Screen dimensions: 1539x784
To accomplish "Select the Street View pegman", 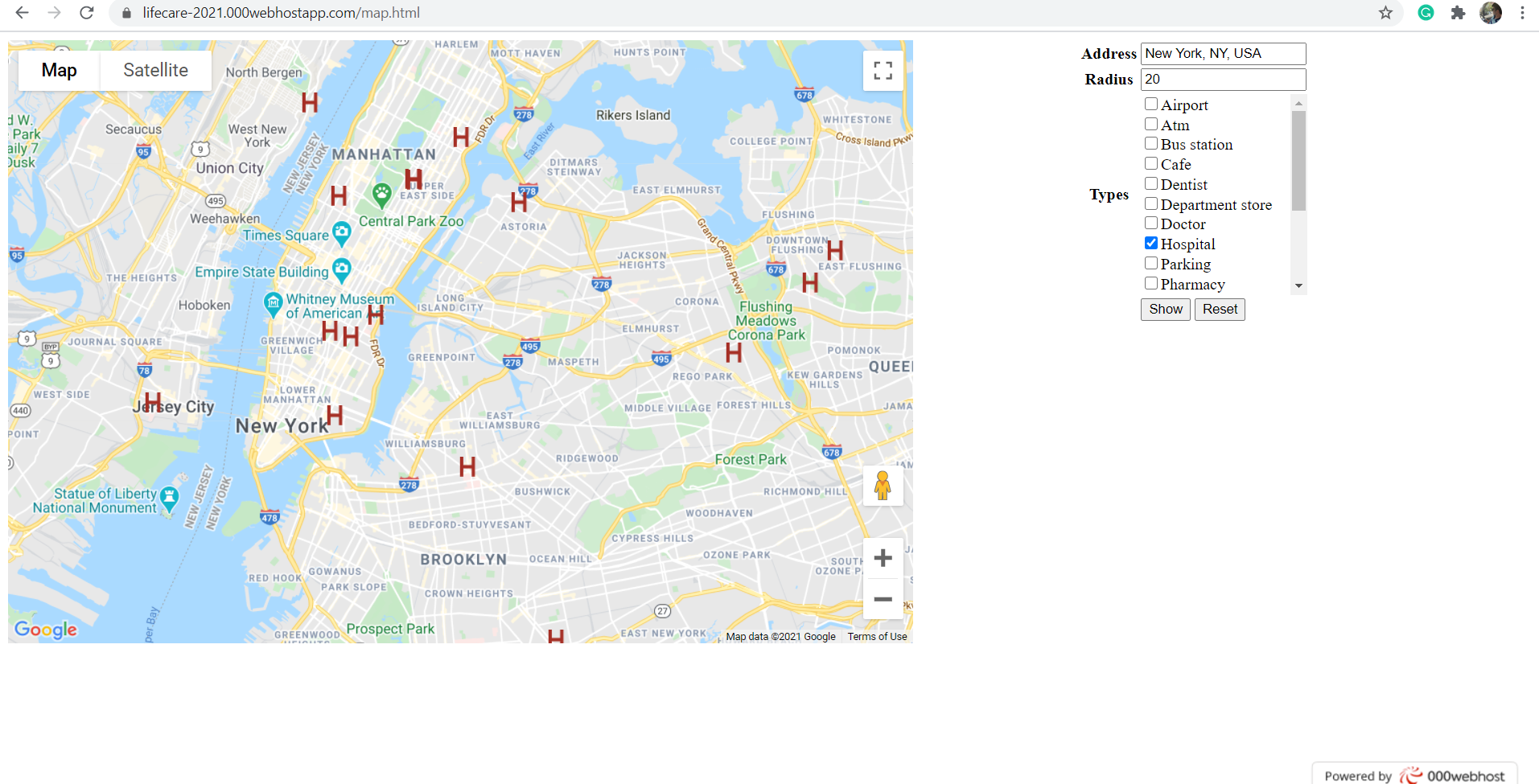I will click(883, 486).
